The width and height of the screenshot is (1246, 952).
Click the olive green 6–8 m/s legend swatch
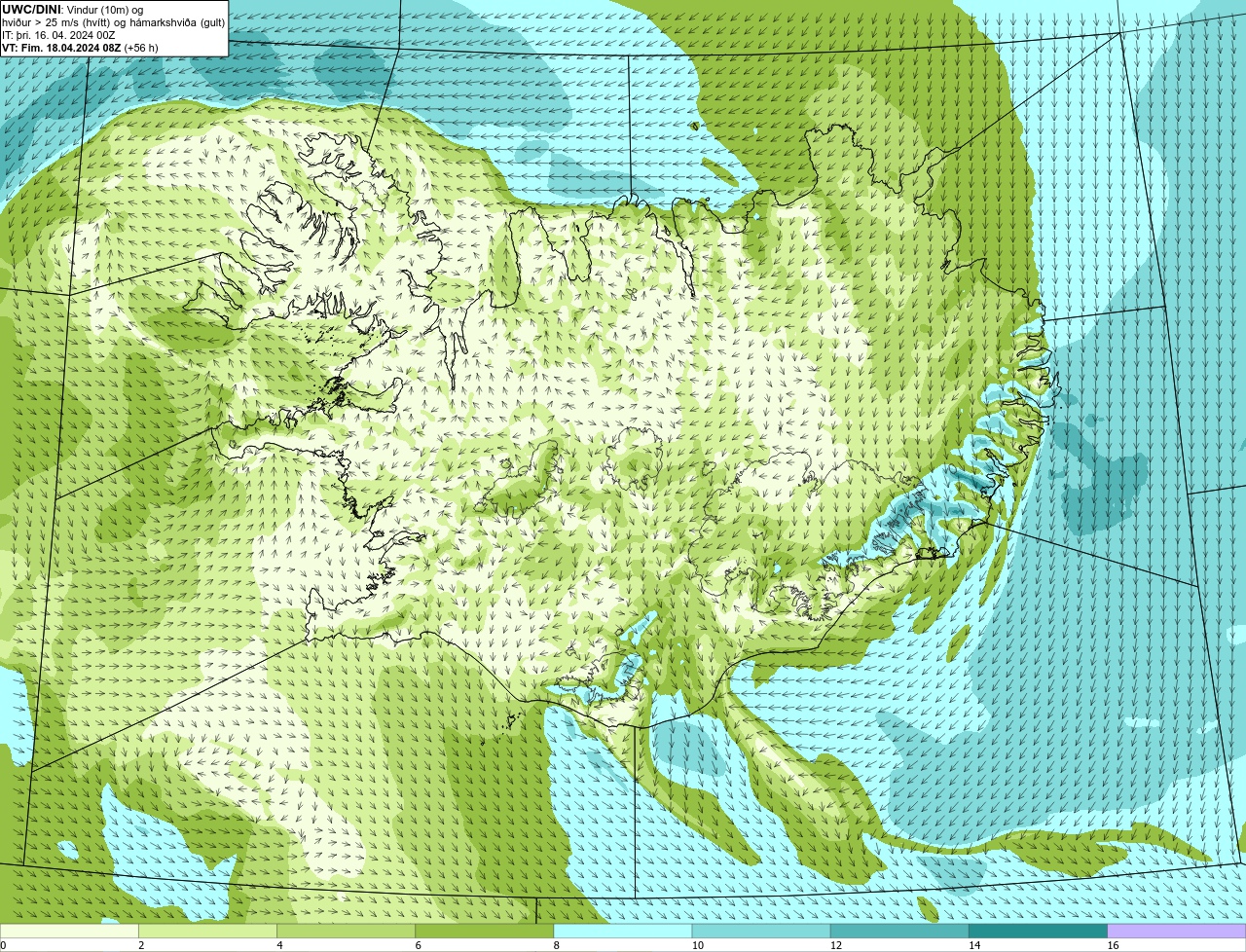coord(485,932)
